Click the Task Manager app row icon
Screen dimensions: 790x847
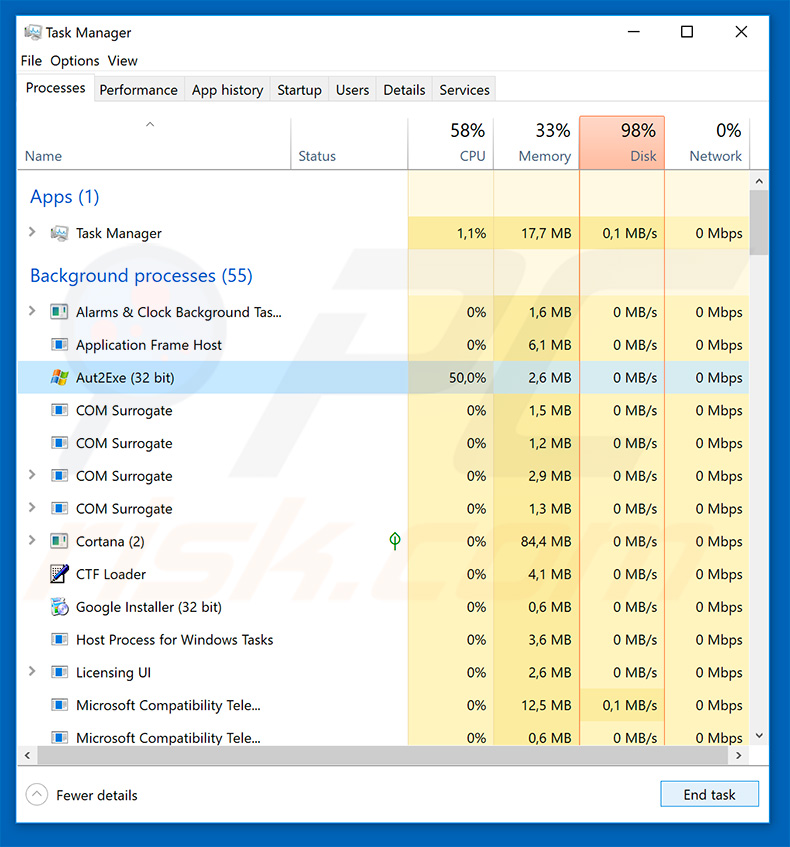click(59, 233)
